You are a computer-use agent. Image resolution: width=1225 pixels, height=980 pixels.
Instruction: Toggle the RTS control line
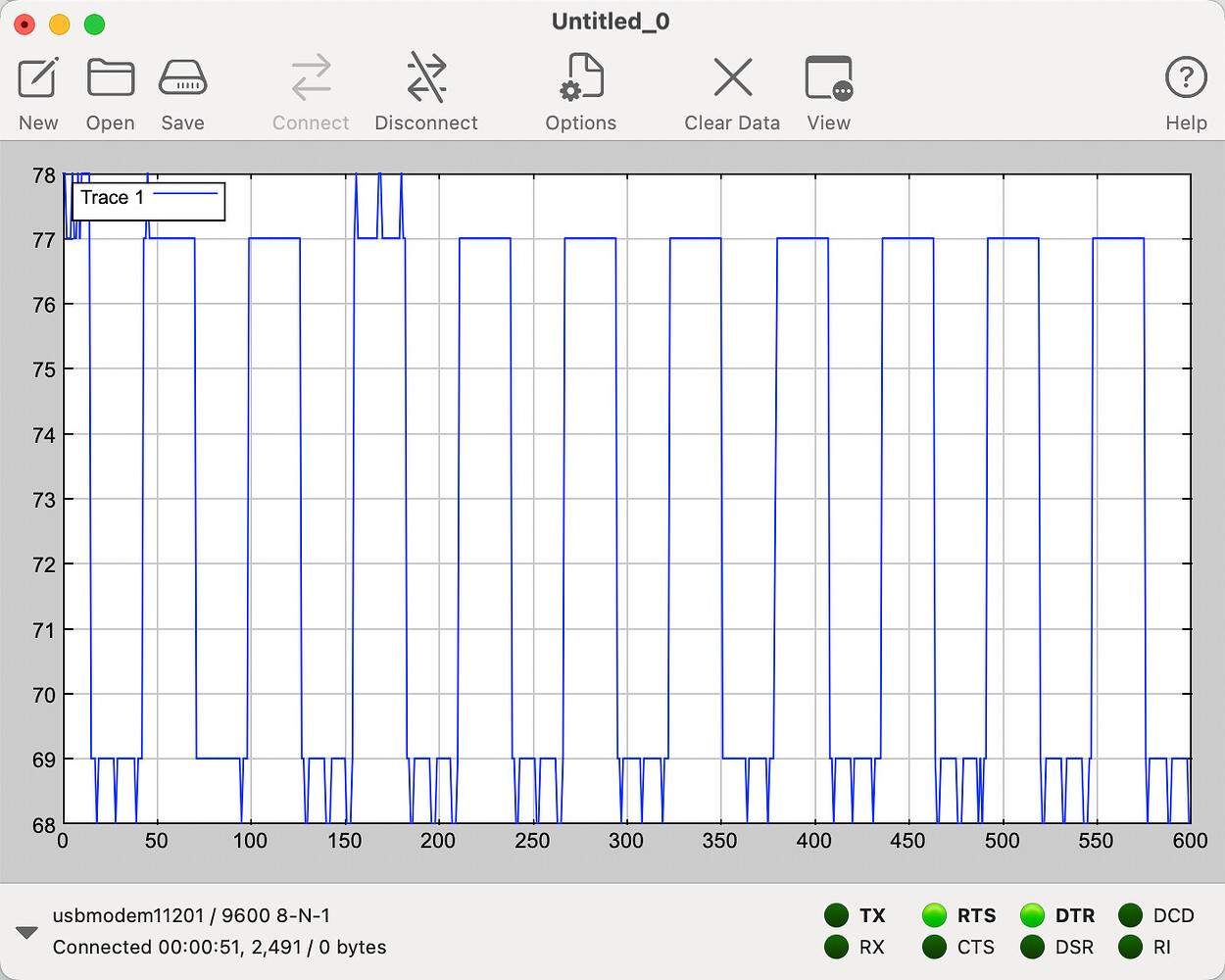tap(934, 915)
